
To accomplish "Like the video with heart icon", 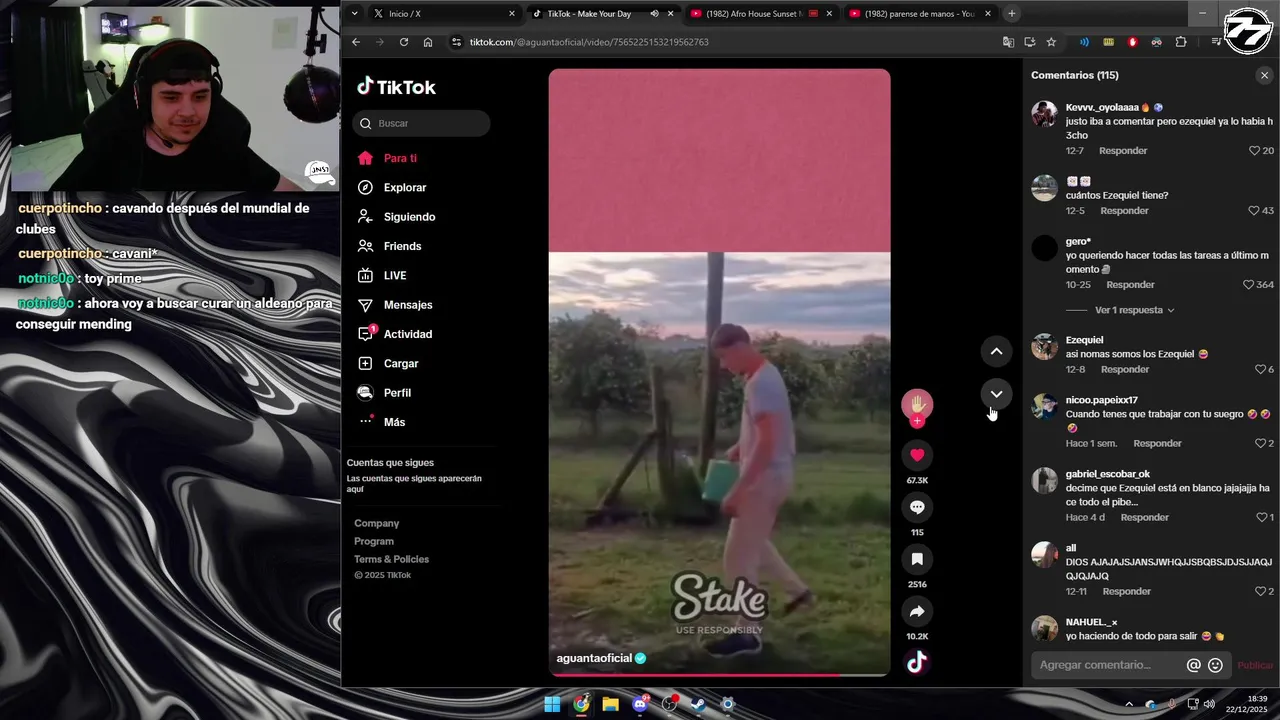I will (x=917, y=455).
